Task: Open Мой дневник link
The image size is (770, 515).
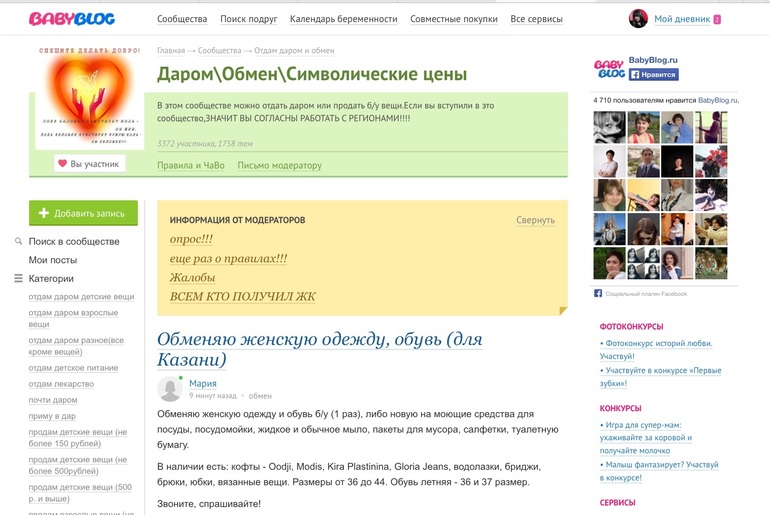Action: [x=682, y=19]
